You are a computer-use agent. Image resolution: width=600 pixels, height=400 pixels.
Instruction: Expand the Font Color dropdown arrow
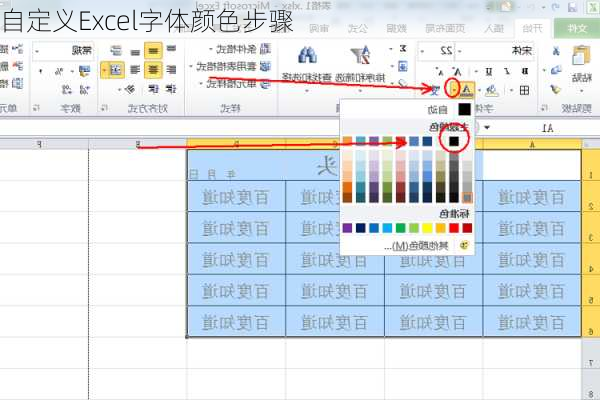click(x=454, y=90)
